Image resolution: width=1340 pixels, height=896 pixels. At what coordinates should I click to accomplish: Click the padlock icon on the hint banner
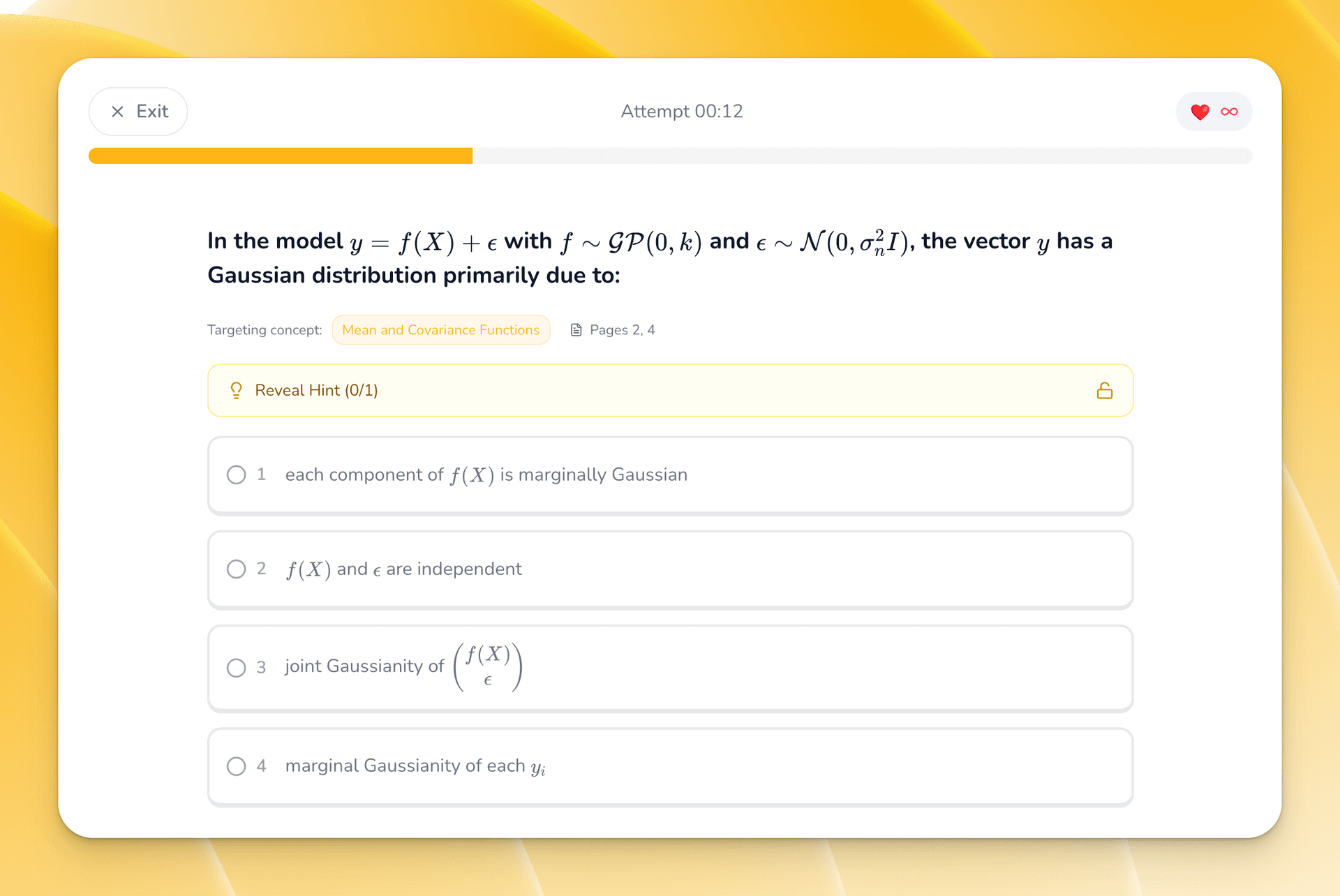[1105, 390]
